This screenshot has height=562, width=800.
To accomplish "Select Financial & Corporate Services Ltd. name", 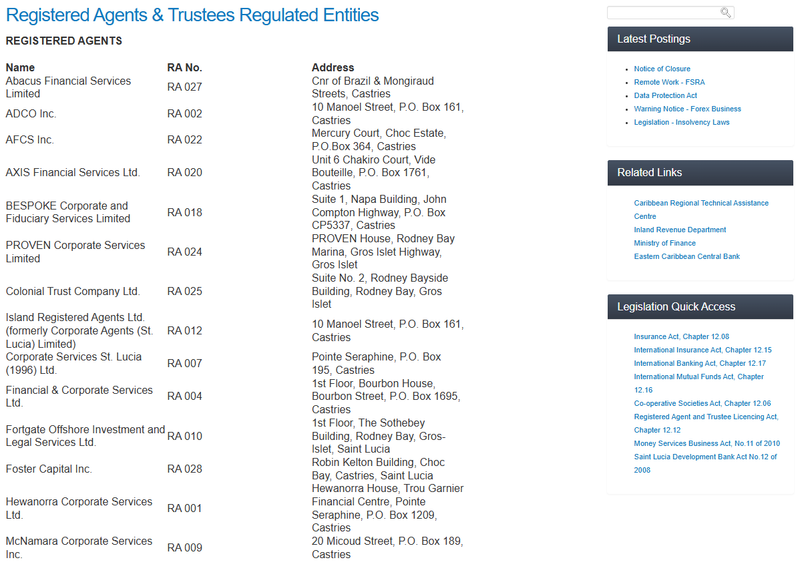I will [79, 396].
